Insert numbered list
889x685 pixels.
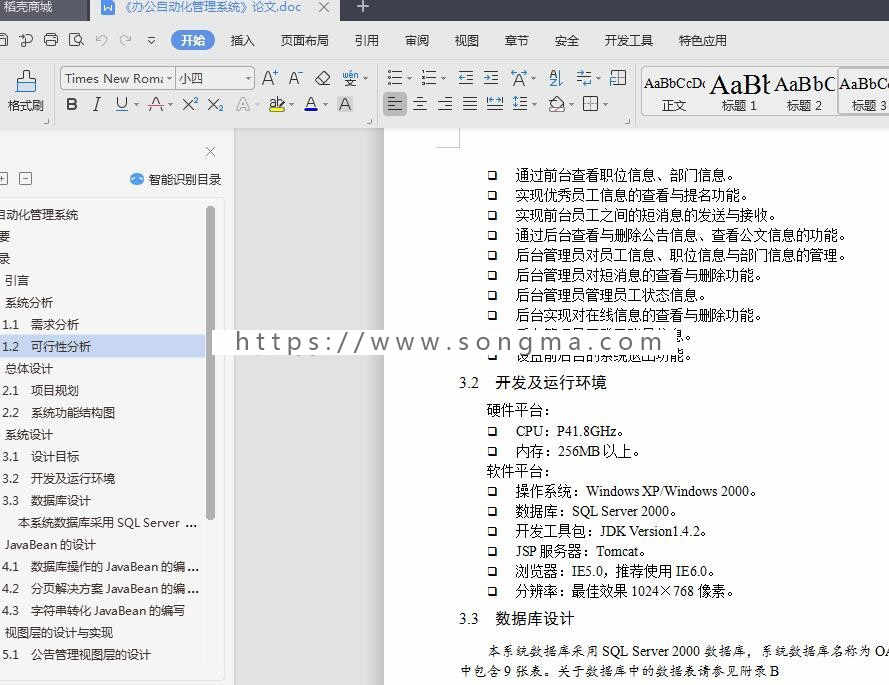coord(429,77)
